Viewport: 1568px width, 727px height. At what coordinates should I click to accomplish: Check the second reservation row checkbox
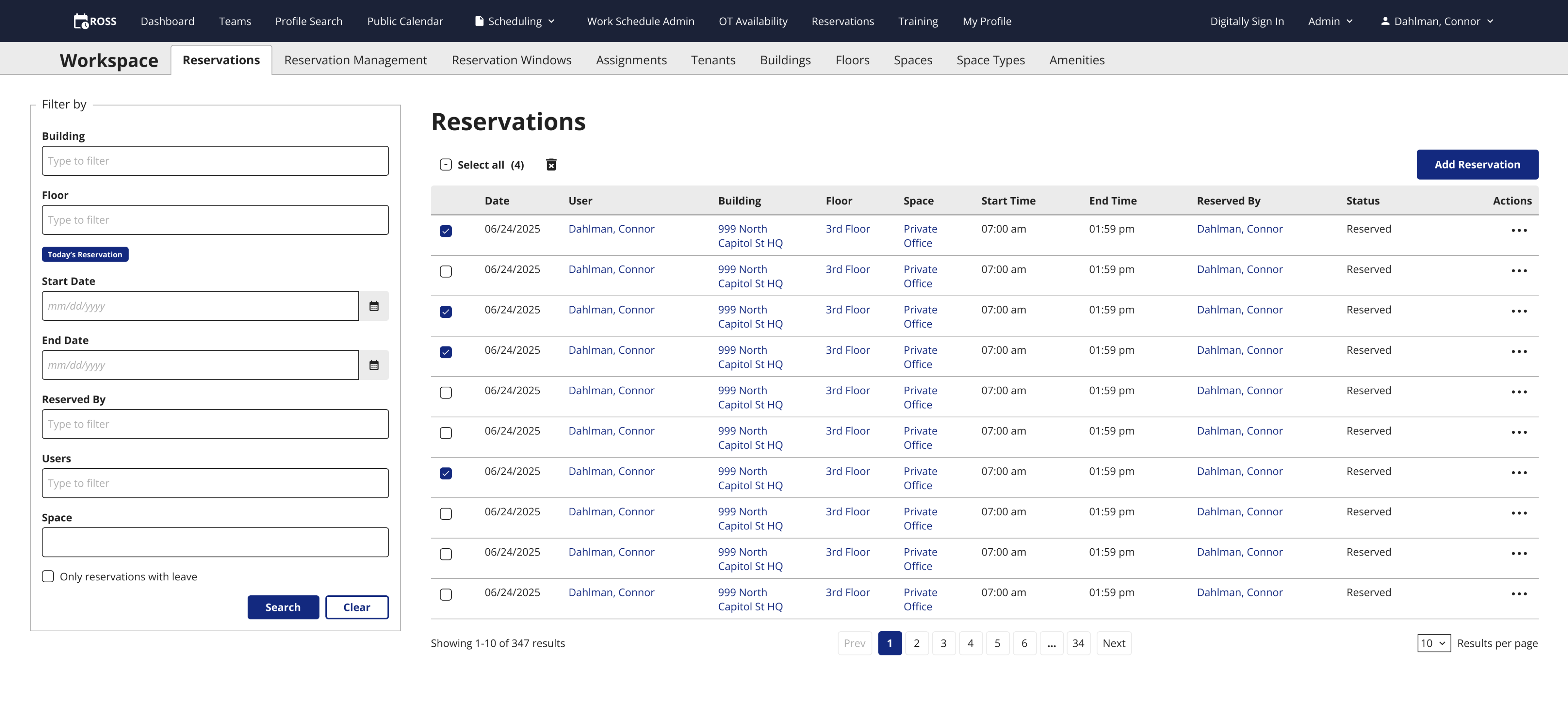(446, 271)
